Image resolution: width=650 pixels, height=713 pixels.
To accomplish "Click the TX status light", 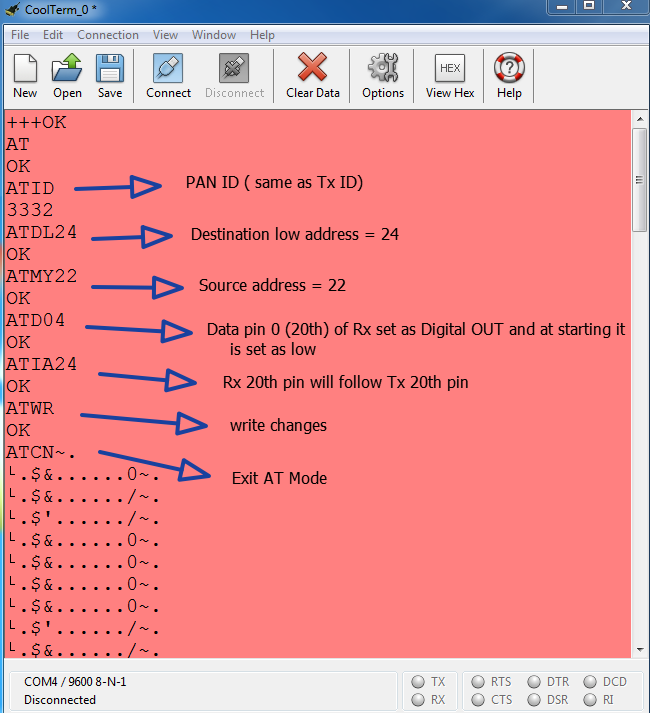I will coord(417,682).
